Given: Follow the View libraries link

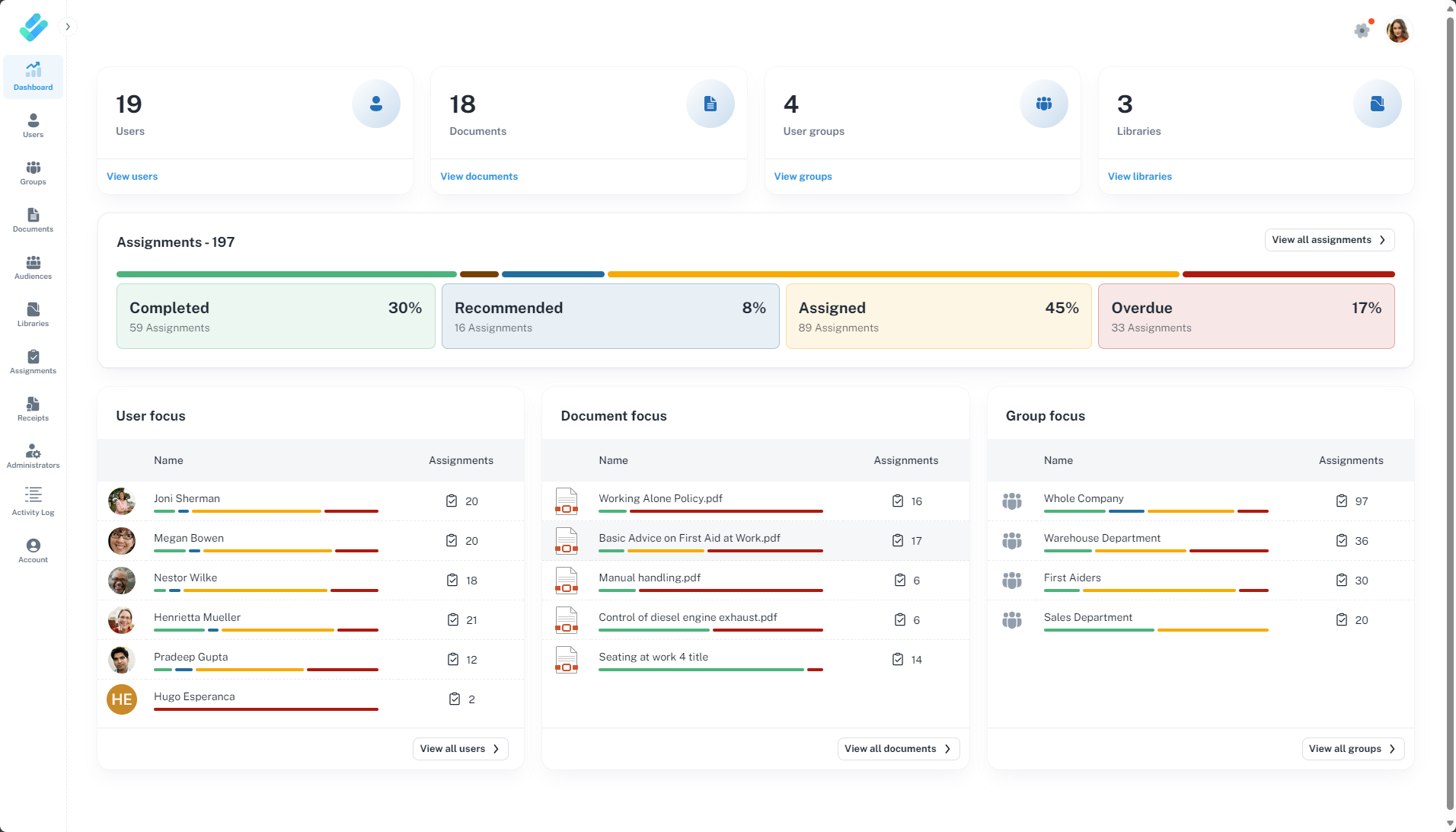Looking at the screenshot, I should tap(1139, 177).
